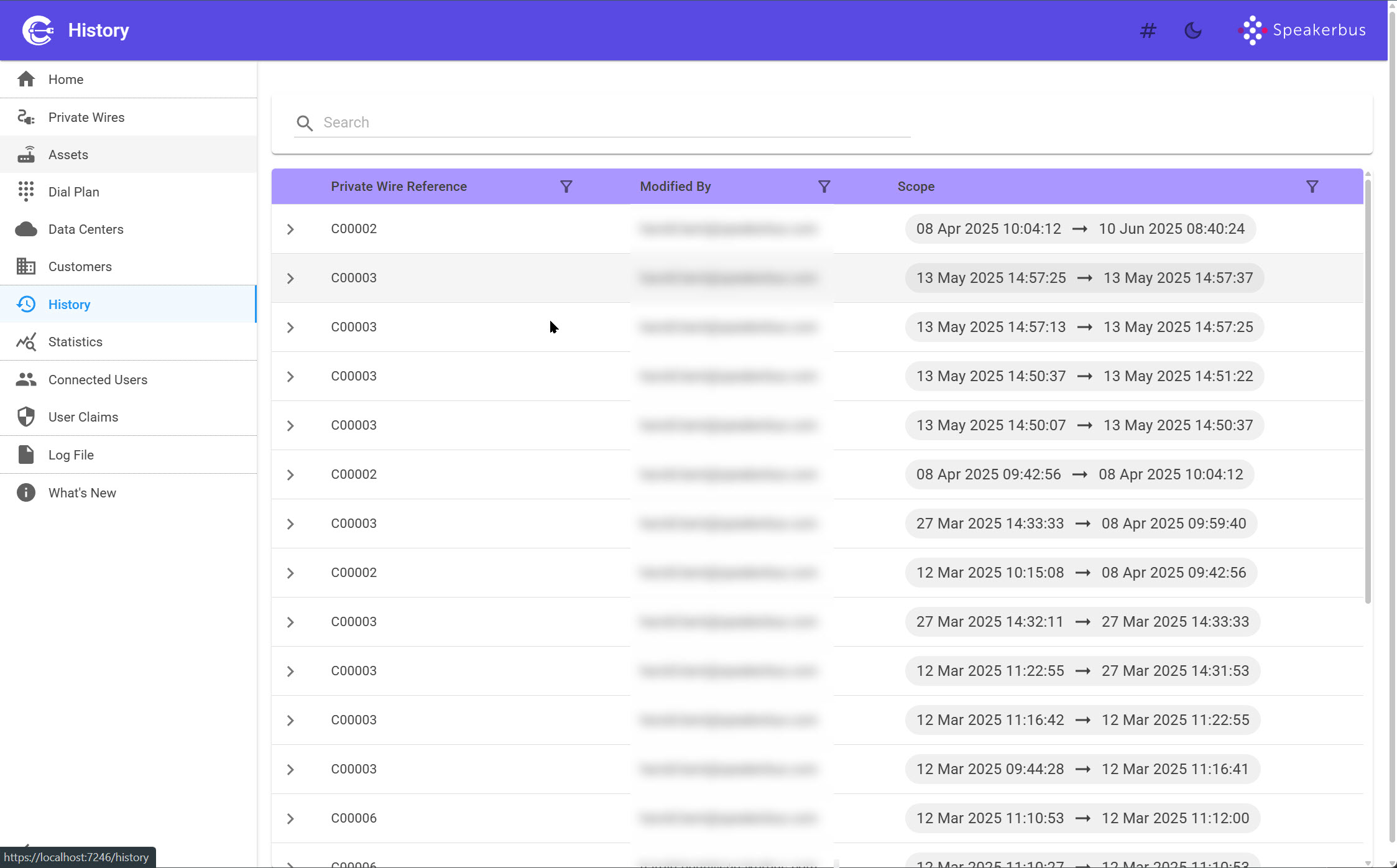
Task: Go to the Statistics page
Action: tap(75, 342)
